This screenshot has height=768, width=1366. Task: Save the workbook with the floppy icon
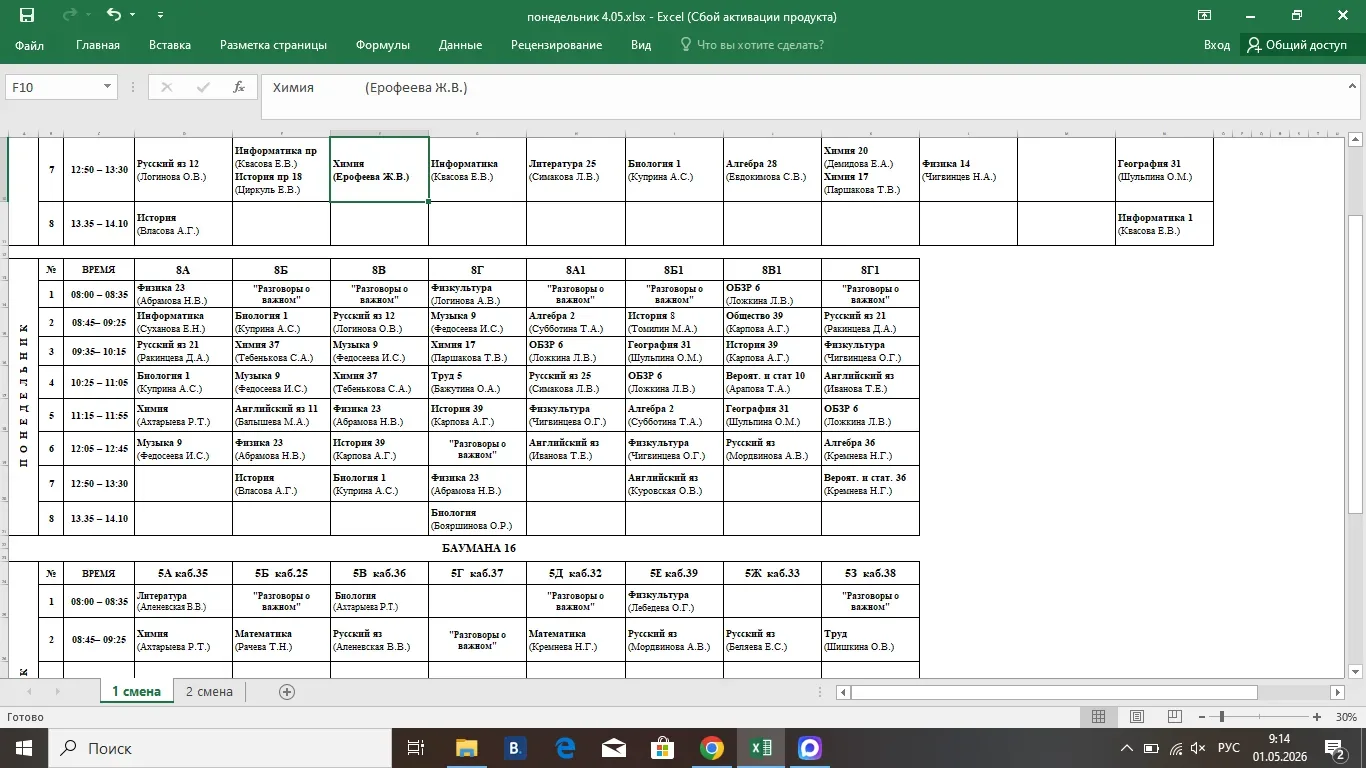pyautogui.click(x=27, y=15)
